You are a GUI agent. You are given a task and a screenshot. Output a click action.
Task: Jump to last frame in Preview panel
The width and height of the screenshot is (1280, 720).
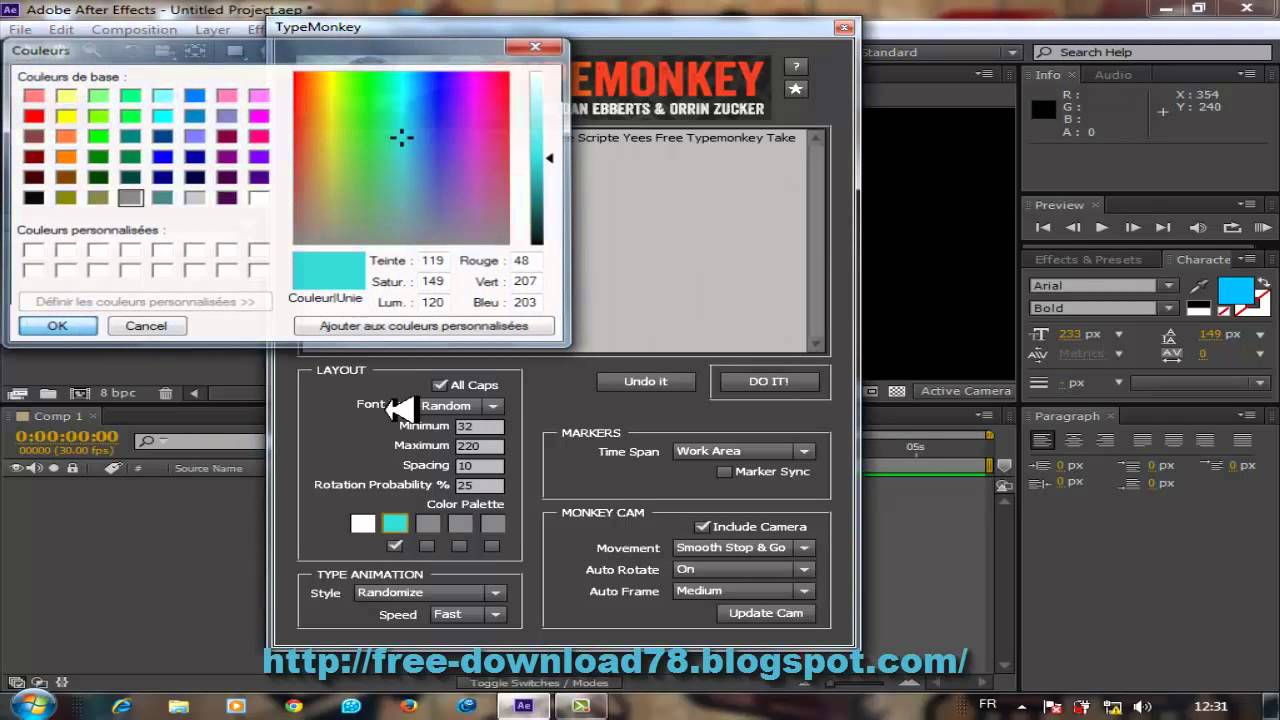(x=1163, y=228)
